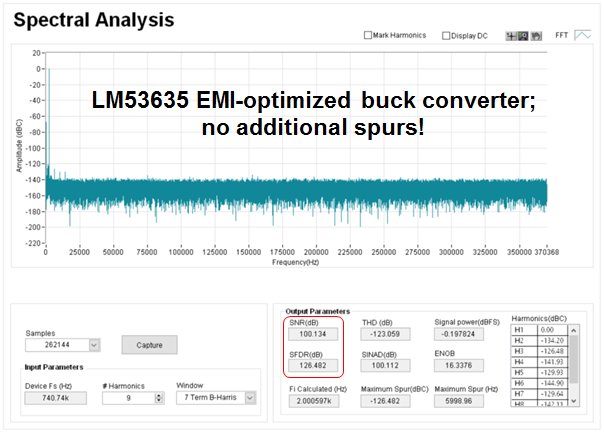The width and height of the screenshot is (604, 433).
Task: Select the THD(dB) output value
Action: (x=387, y=335)
